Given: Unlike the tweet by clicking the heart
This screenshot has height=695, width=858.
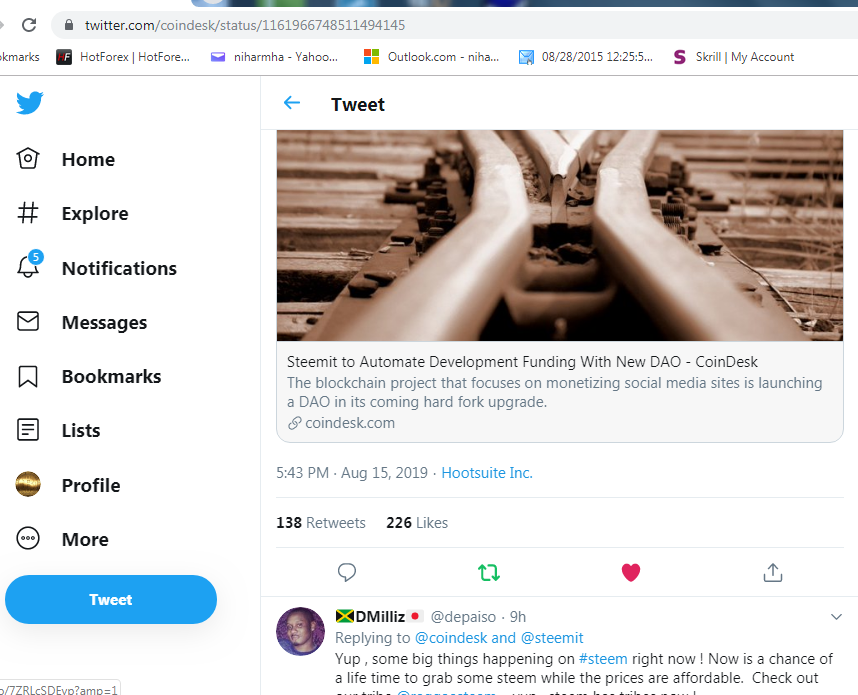Looking at the screenshot, I should click(631, 572).
